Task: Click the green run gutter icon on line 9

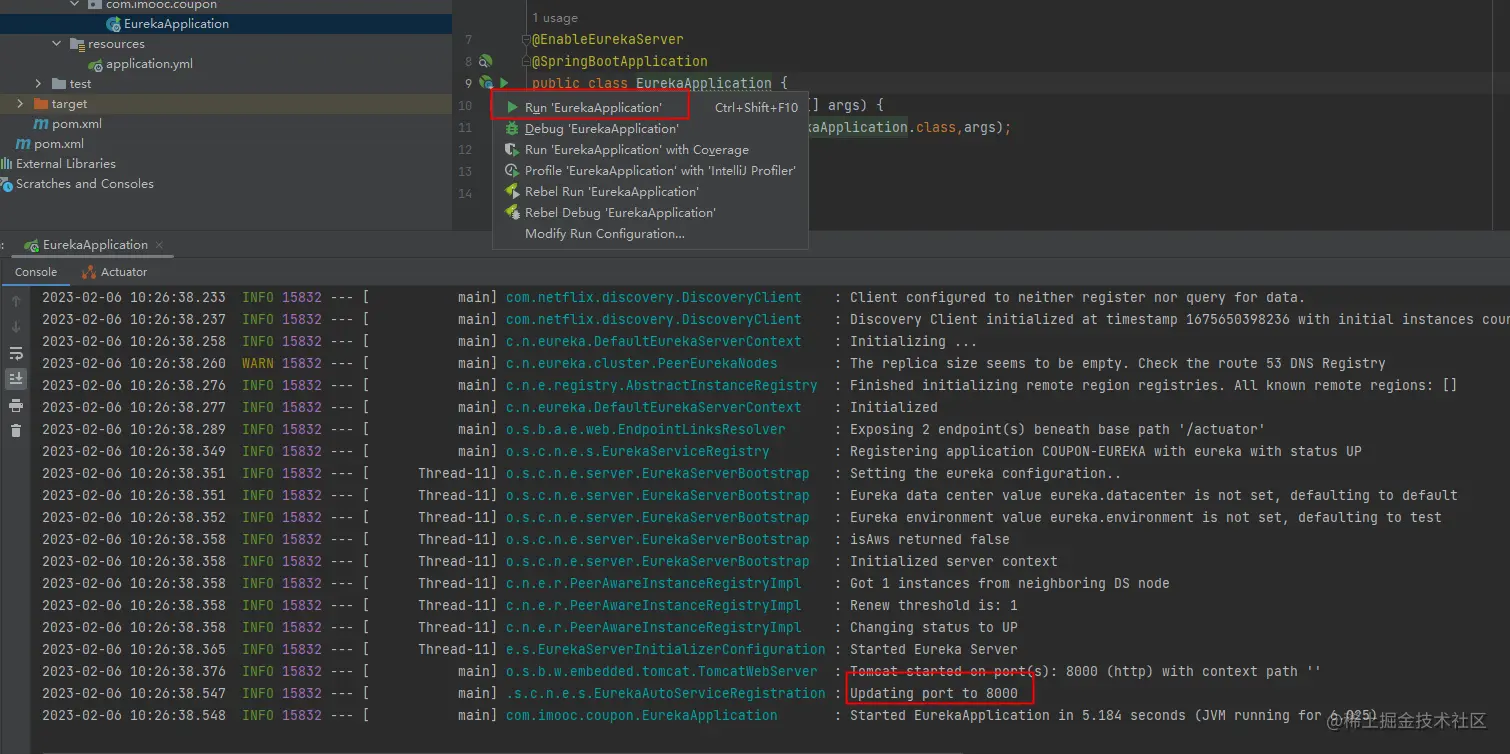Action: (504, 83)
